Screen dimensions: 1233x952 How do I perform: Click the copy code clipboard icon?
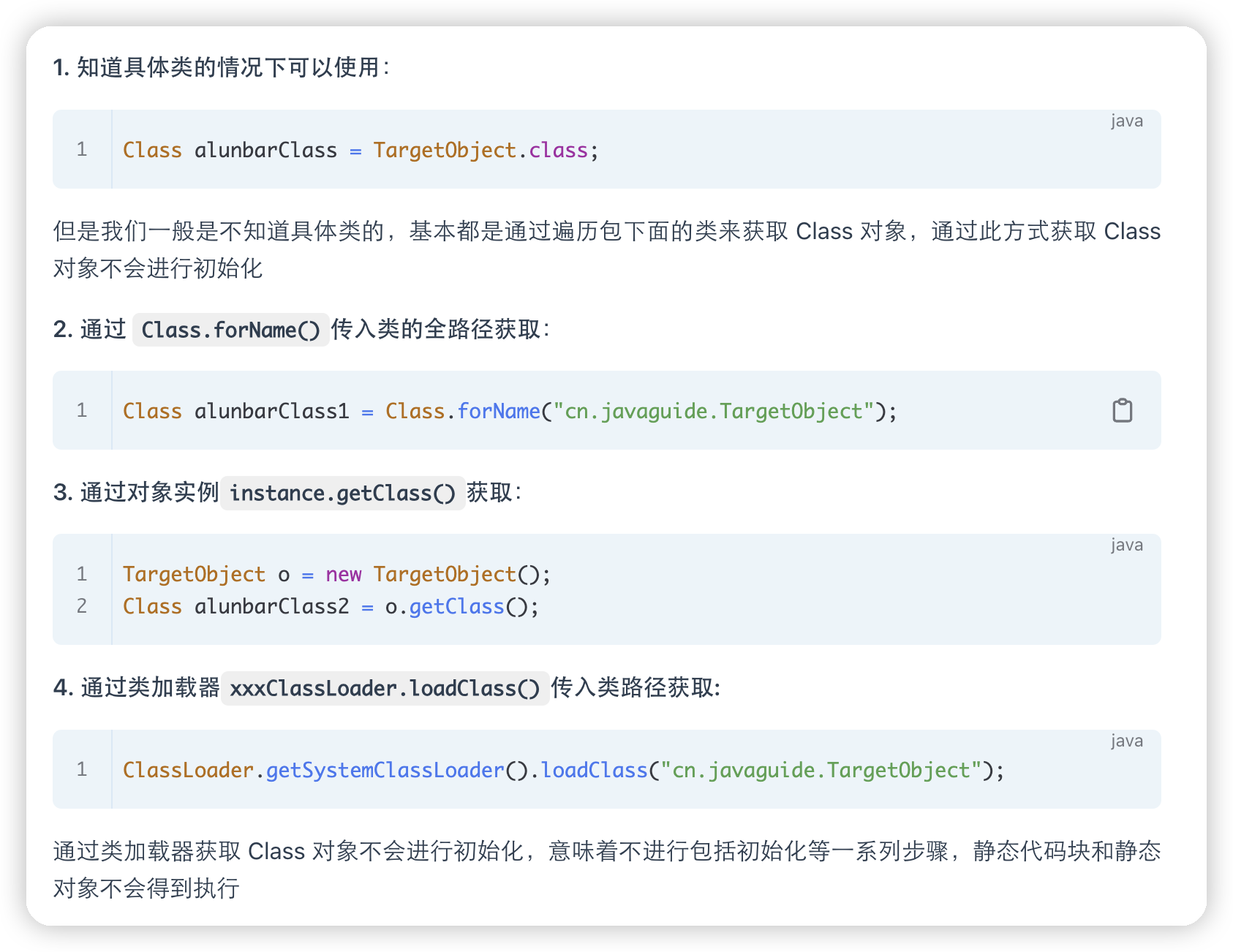(x=1122, y=411)
